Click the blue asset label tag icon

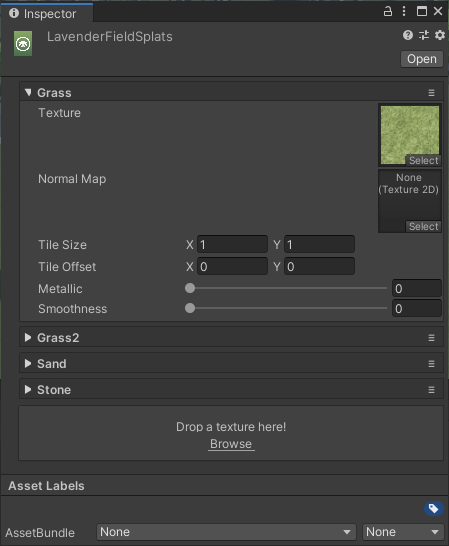434,508
